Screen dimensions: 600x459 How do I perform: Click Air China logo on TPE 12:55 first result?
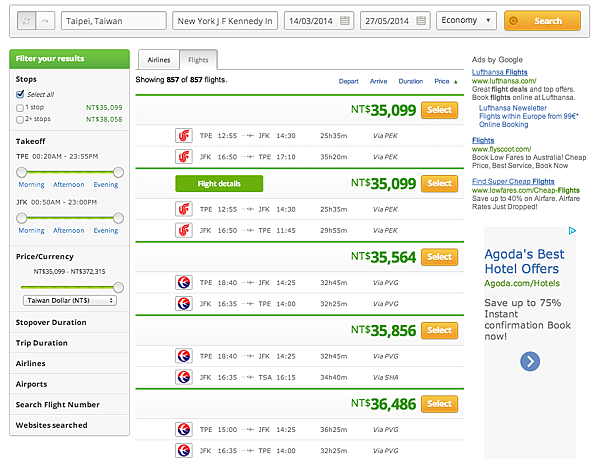click(x=184, y=135)
